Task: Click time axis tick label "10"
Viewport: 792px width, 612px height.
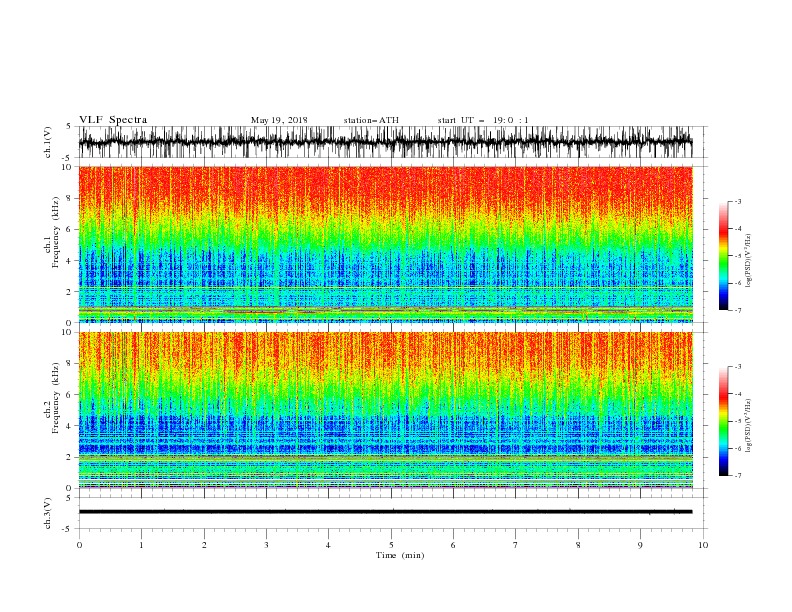Action: coord(703,545)
